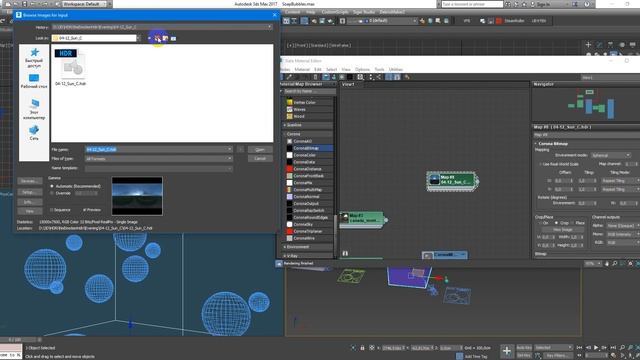Click the Devices button
640x360 pixels.
coord(29,181)
